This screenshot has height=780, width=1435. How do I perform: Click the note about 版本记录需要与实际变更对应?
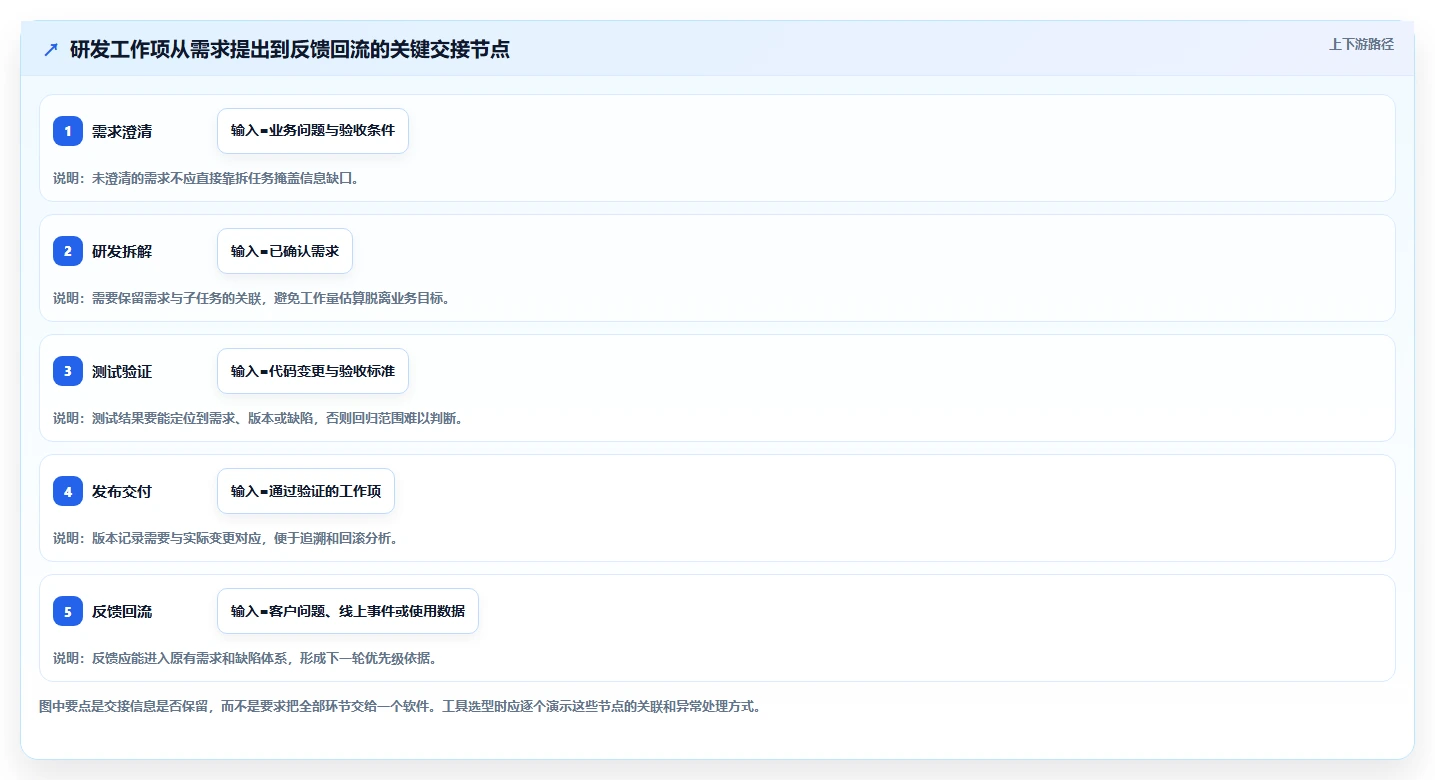pos(226,538)
